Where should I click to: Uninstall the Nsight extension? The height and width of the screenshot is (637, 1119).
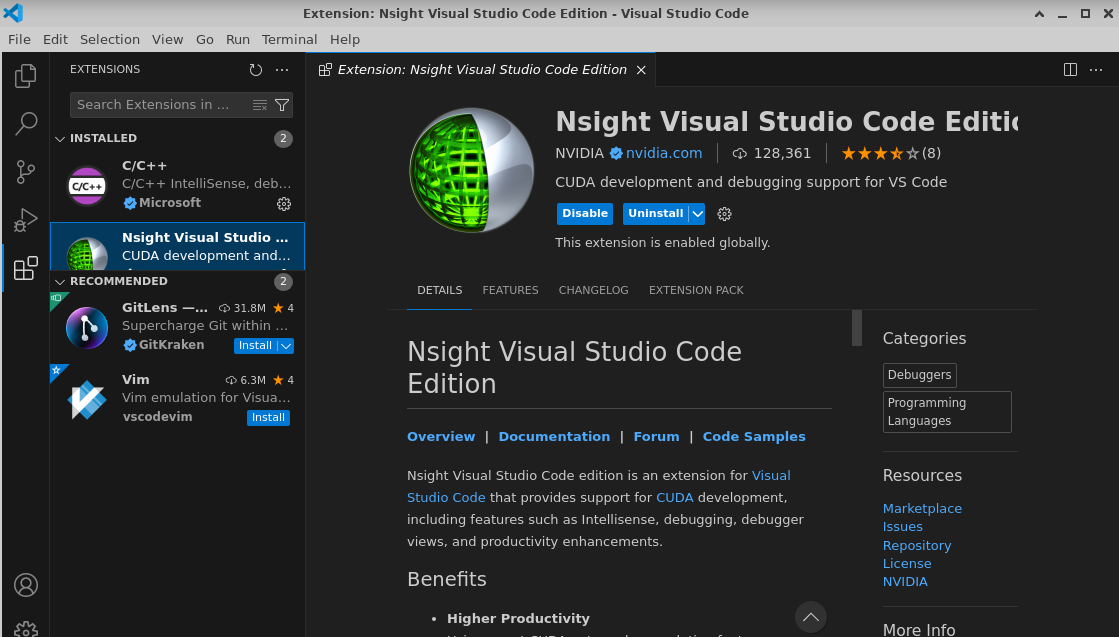(655, 213)
